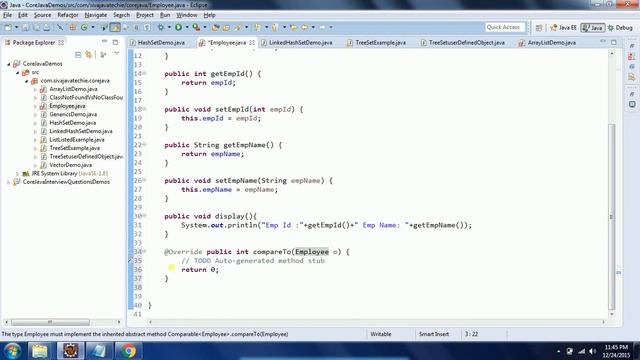Open the New file dropdown arrow
This screenshot has width=640, height=360.
pyautogui.click(x=17, y=27)
